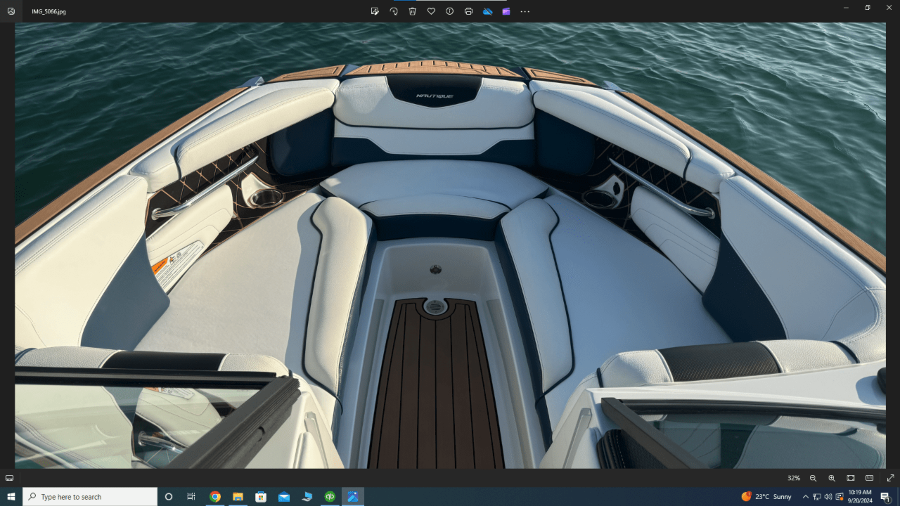
Task: Click the IMG_5066.jpg file name
Action: pyautogui.click(x=49, y=11)
